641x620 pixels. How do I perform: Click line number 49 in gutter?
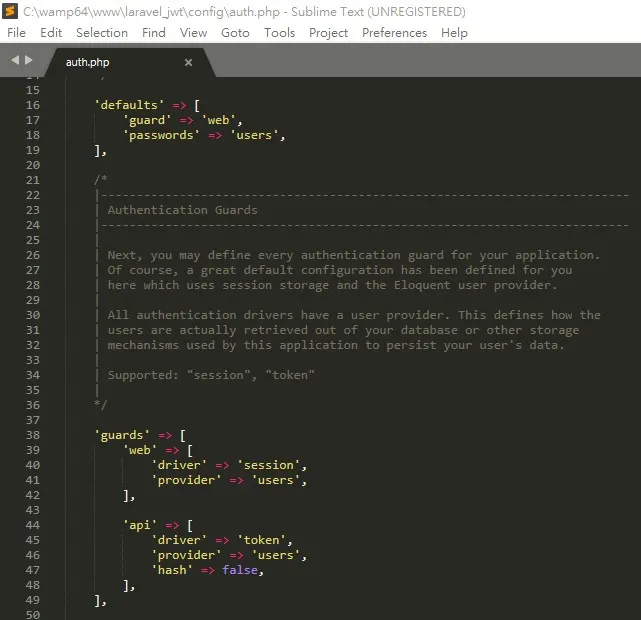coord(33,600)
